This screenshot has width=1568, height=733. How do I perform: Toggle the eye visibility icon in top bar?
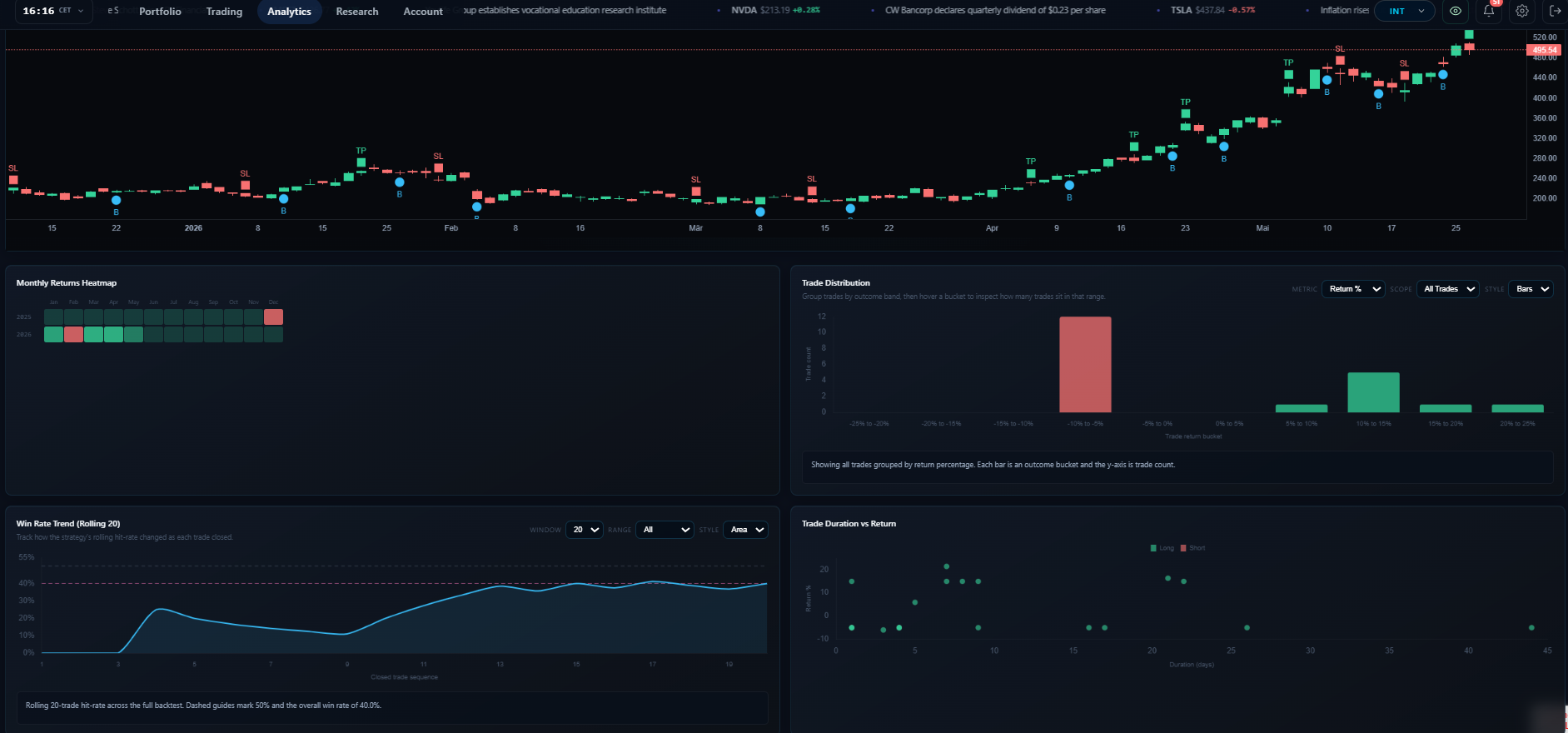tap(1455, 11)
